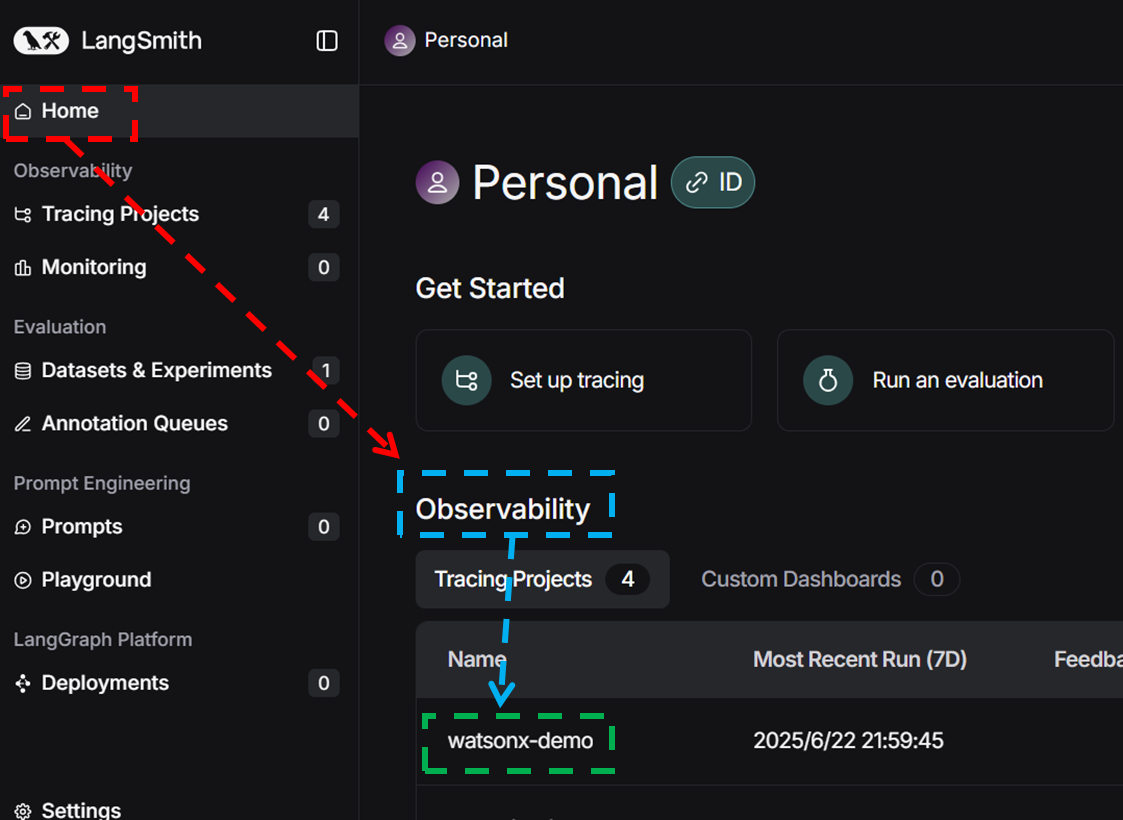The width and height of the screenshot is (1123, 820).
Task: Click the link icon in ID badge
Action: [697, 183]
